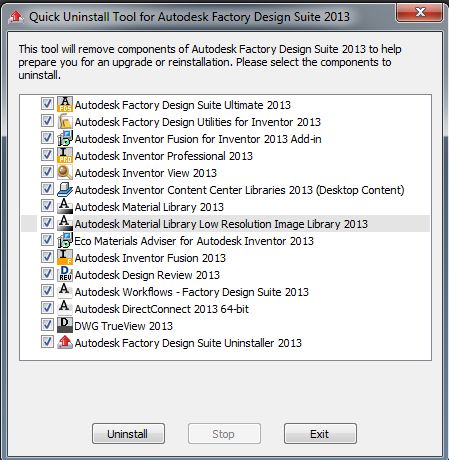Uncheck Autodesk Material Library 2013
The width and height of the screenshot is (449, 460).
pos(47,206)
